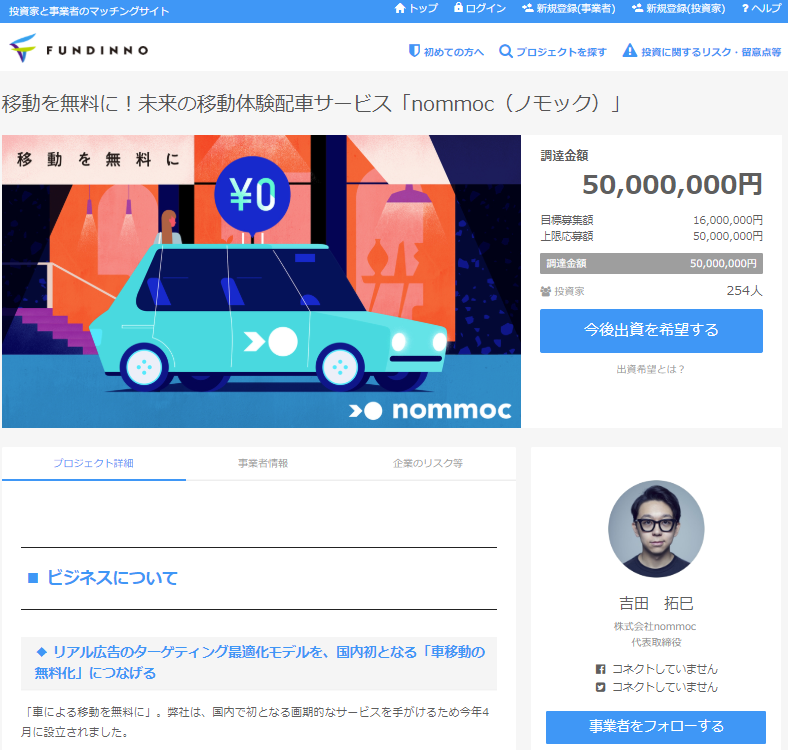This screenshot has height=750, width=788.
Task: Click the ビジネスについて heading
Action: coord(112,578)
